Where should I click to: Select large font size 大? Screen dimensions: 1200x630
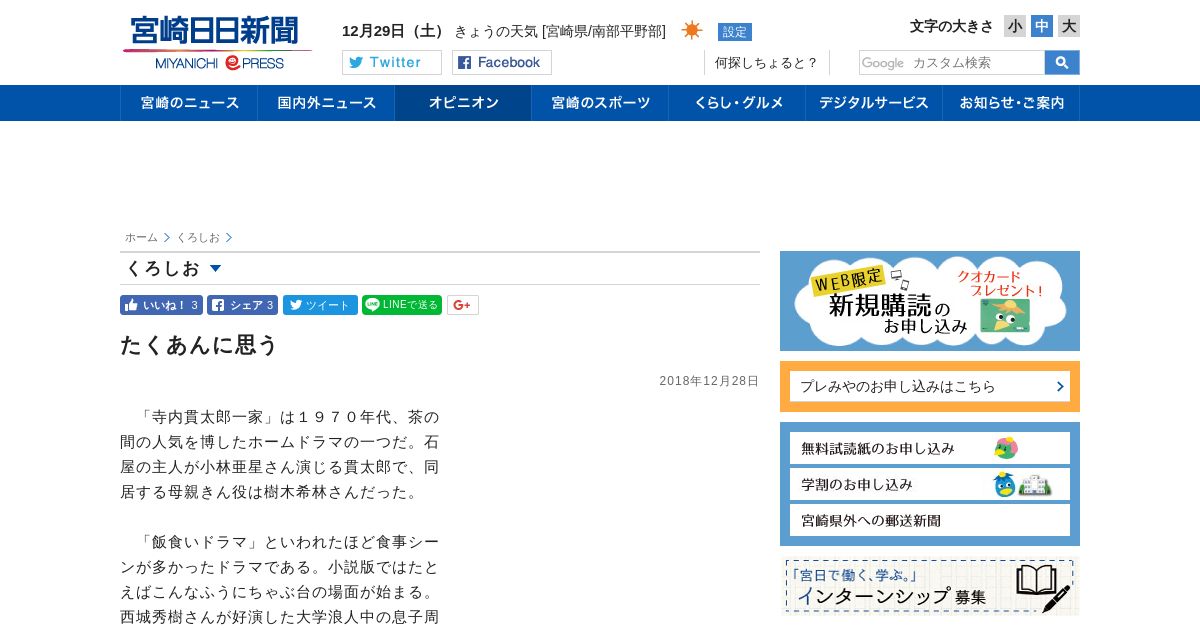[x=1069, y=26]
